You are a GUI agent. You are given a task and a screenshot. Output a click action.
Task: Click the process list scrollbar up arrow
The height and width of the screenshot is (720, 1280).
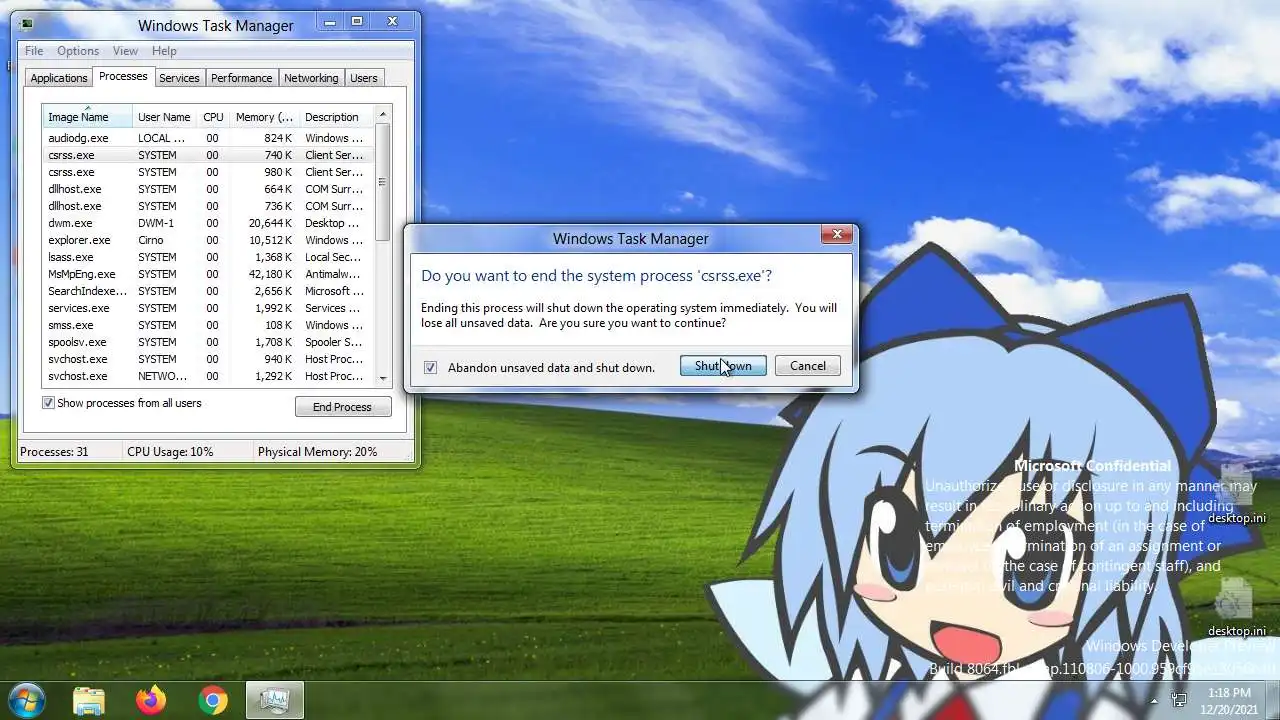(383, 113)
